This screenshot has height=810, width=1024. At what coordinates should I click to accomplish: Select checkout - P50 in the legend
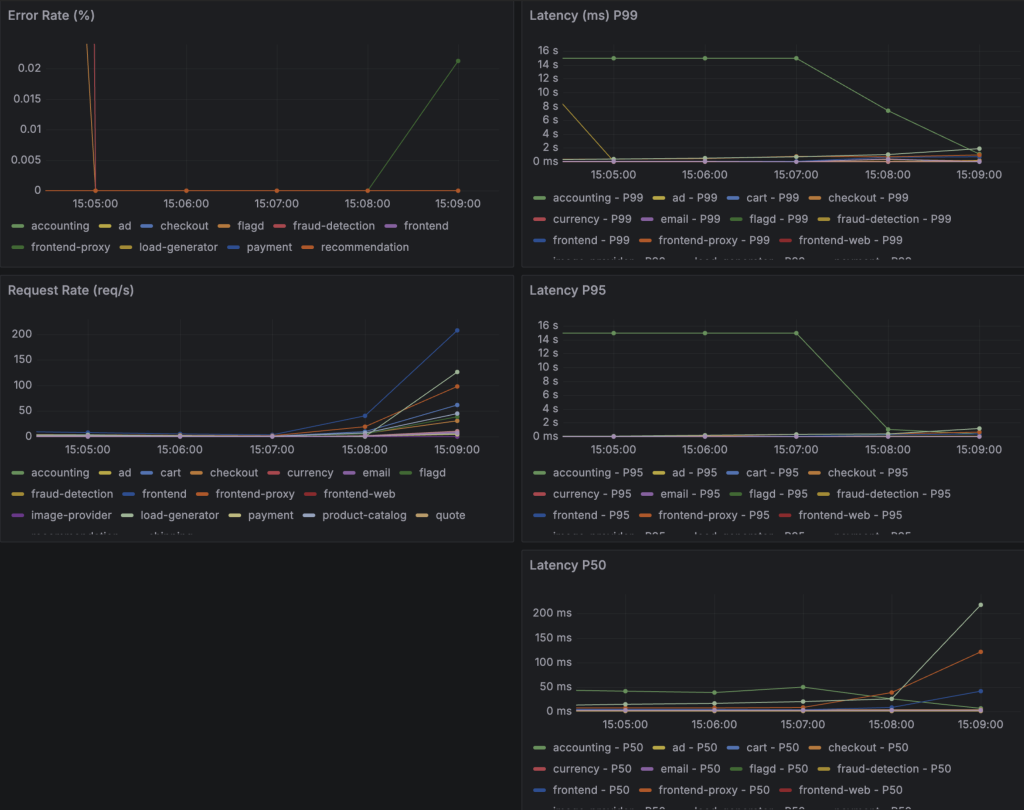[868, 747]
